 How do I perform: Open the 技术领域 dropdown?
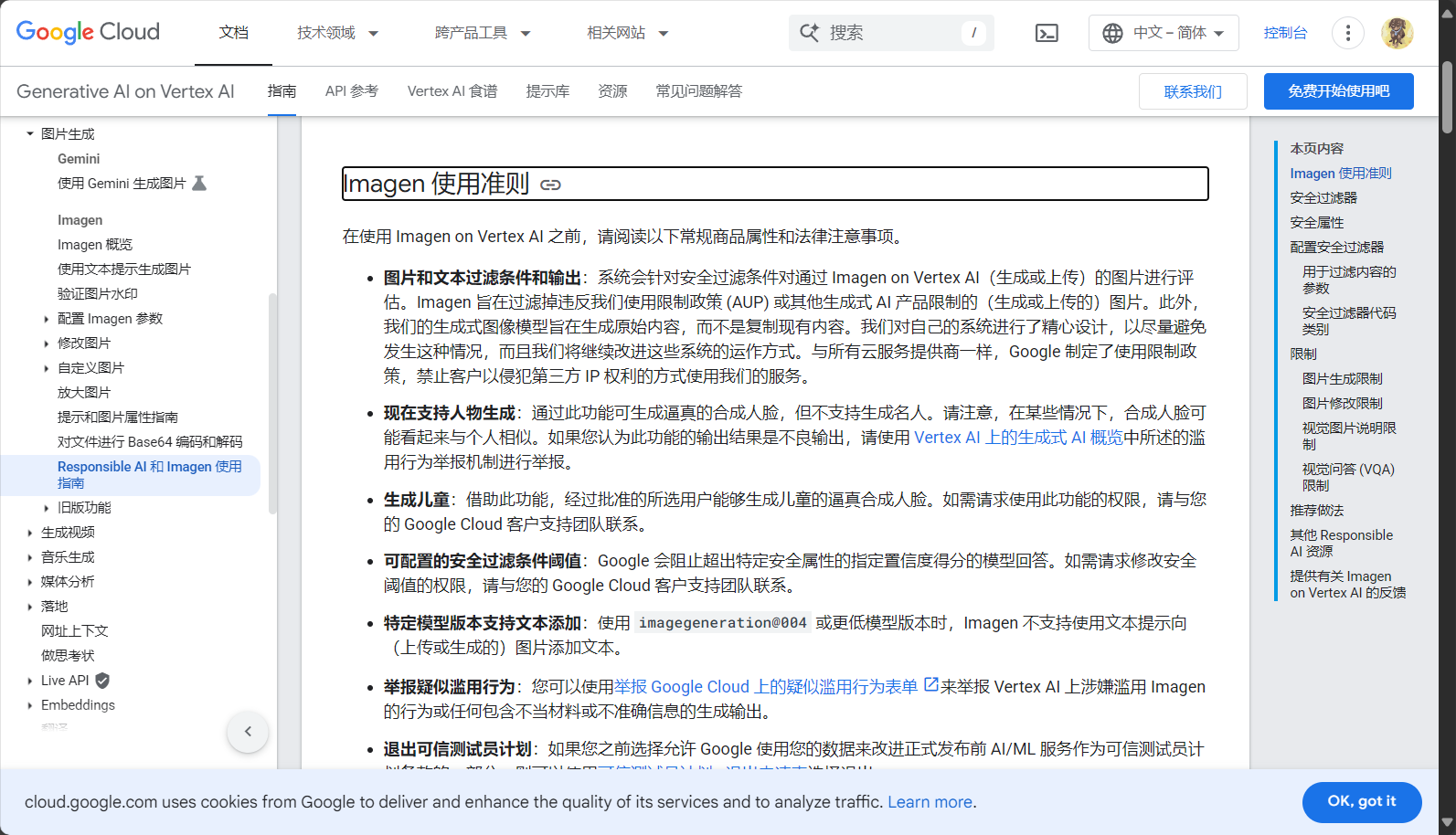coord(337,33)
